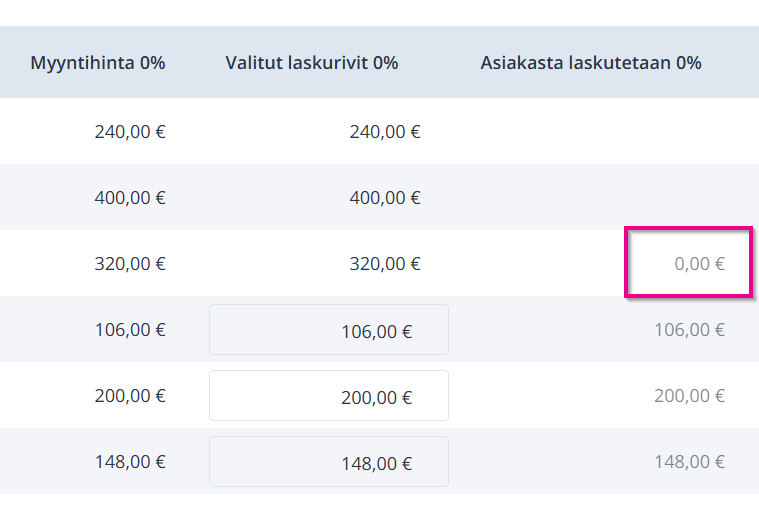Image resolution: width=759 pixels, height=521 pixels.
Task: Click the Asiakasta laskutetaan 0% column header
Action: pyautogui.click(x=591, y=63)
